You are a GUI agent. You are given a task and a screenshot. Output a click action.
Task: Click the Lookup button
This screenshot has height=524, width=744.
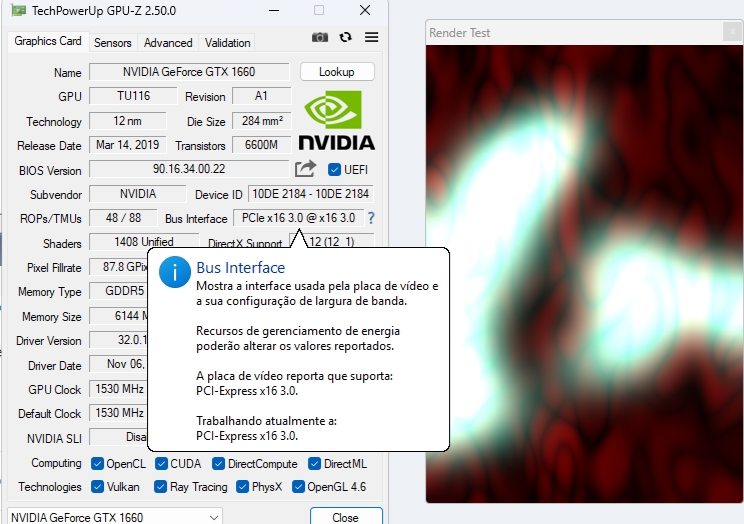pyautogui.click(x=337, y=72)
